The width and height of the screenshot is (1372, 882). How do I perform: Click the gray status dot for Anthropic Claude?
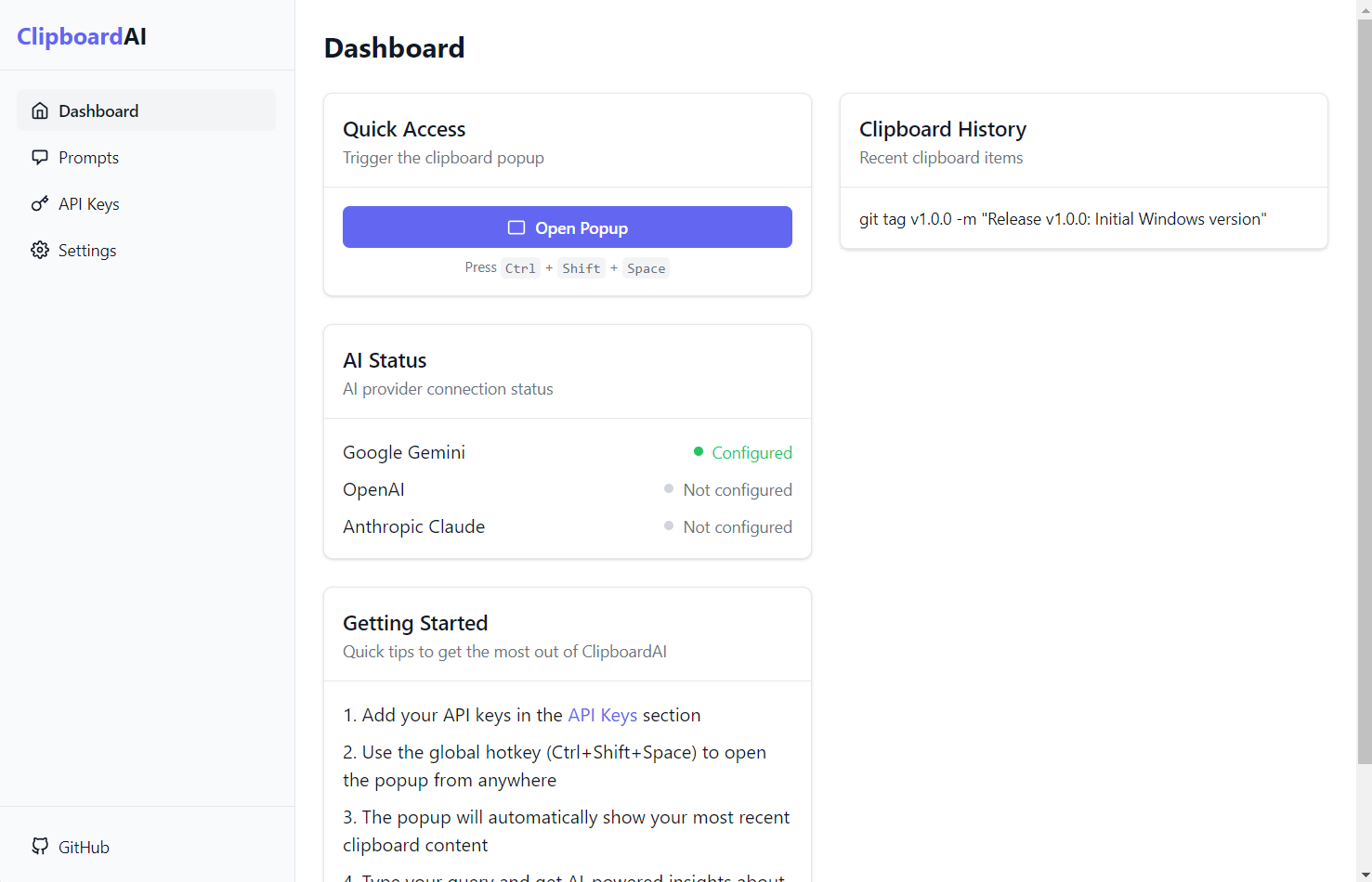pyautogui.click(x=669, y=526)
